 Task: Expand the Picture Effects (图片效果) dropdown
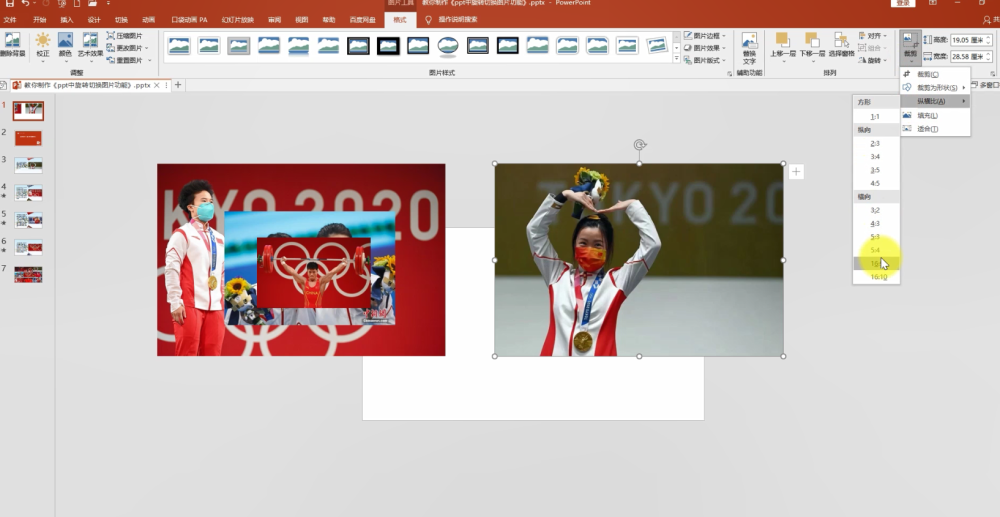click(x=705, y=48)
